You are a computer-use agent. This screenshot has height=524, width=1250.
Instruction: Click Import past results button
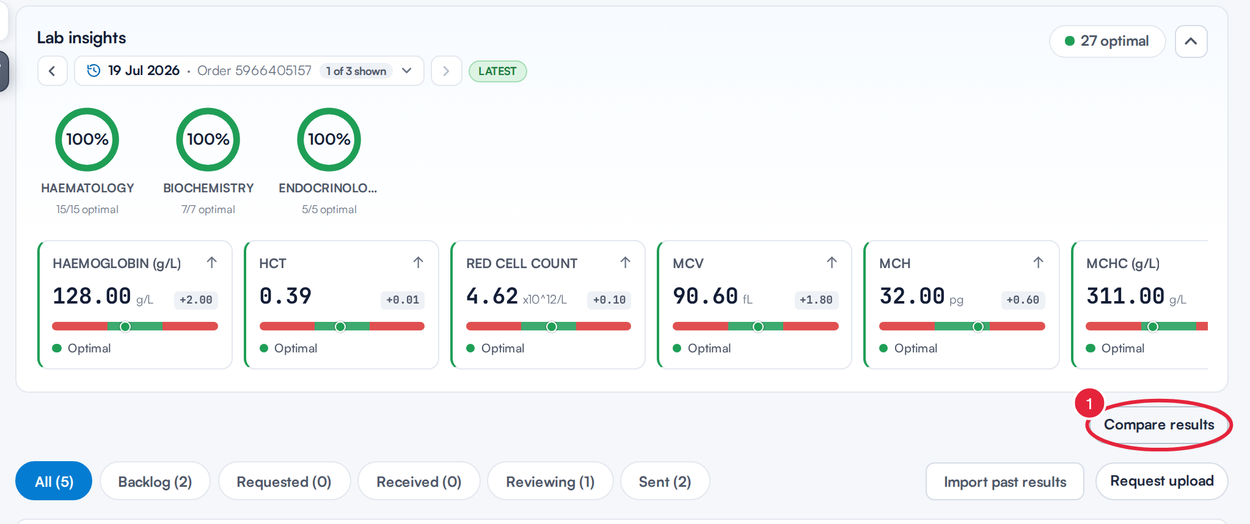[1005, 481]
